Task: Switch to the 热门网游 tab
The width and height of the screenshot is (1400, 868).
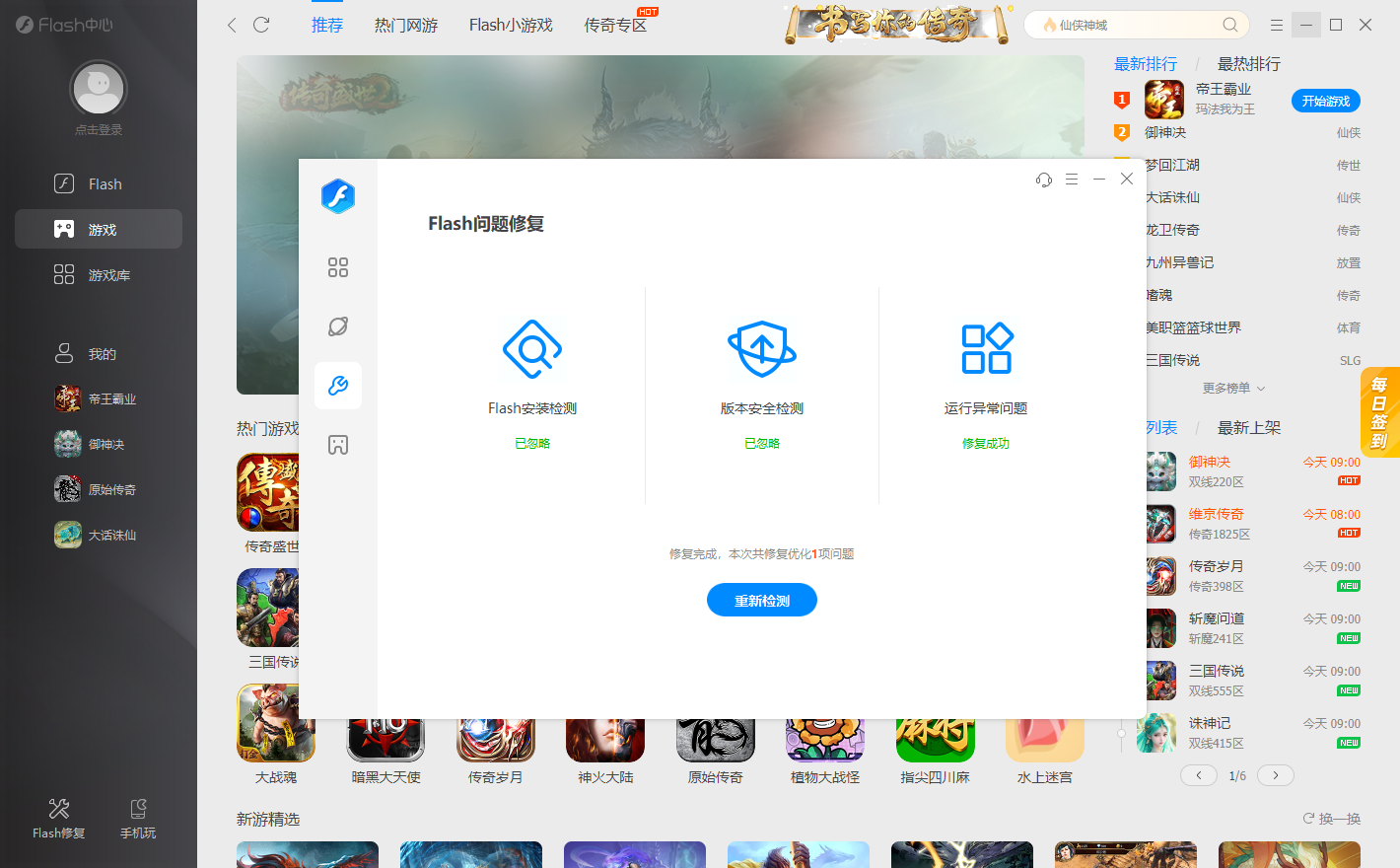Action: click(x=406, y=26)
